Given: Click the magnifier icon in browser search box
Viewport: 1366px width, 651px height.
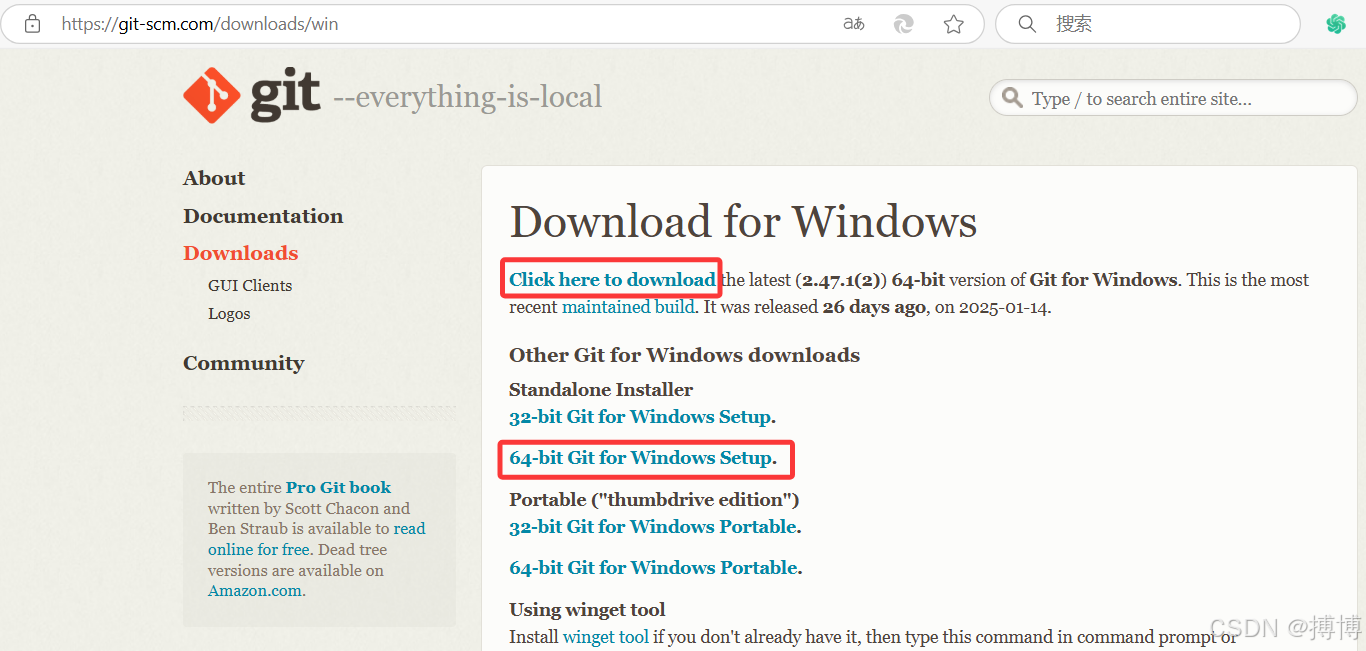Looking at the screenshot, I should [1027, 24].
